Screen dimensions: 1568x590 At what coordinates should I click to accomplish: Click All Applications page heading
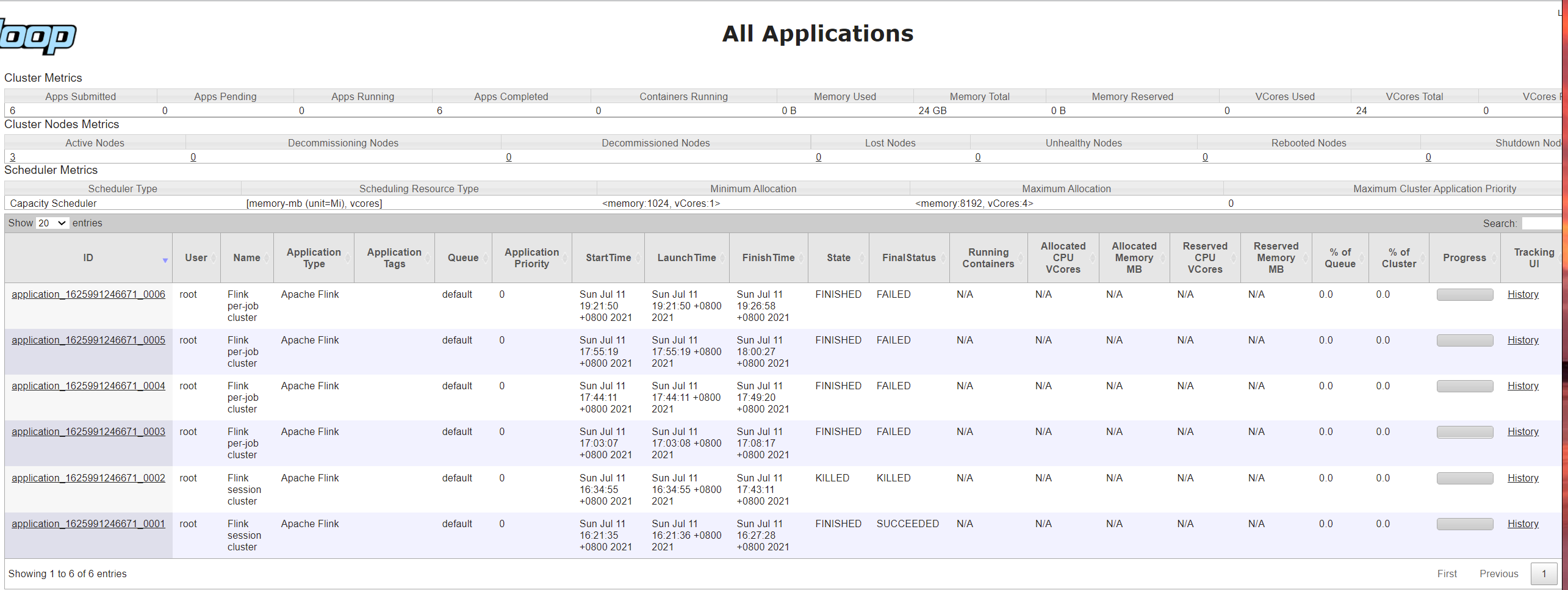click(818, 34)
